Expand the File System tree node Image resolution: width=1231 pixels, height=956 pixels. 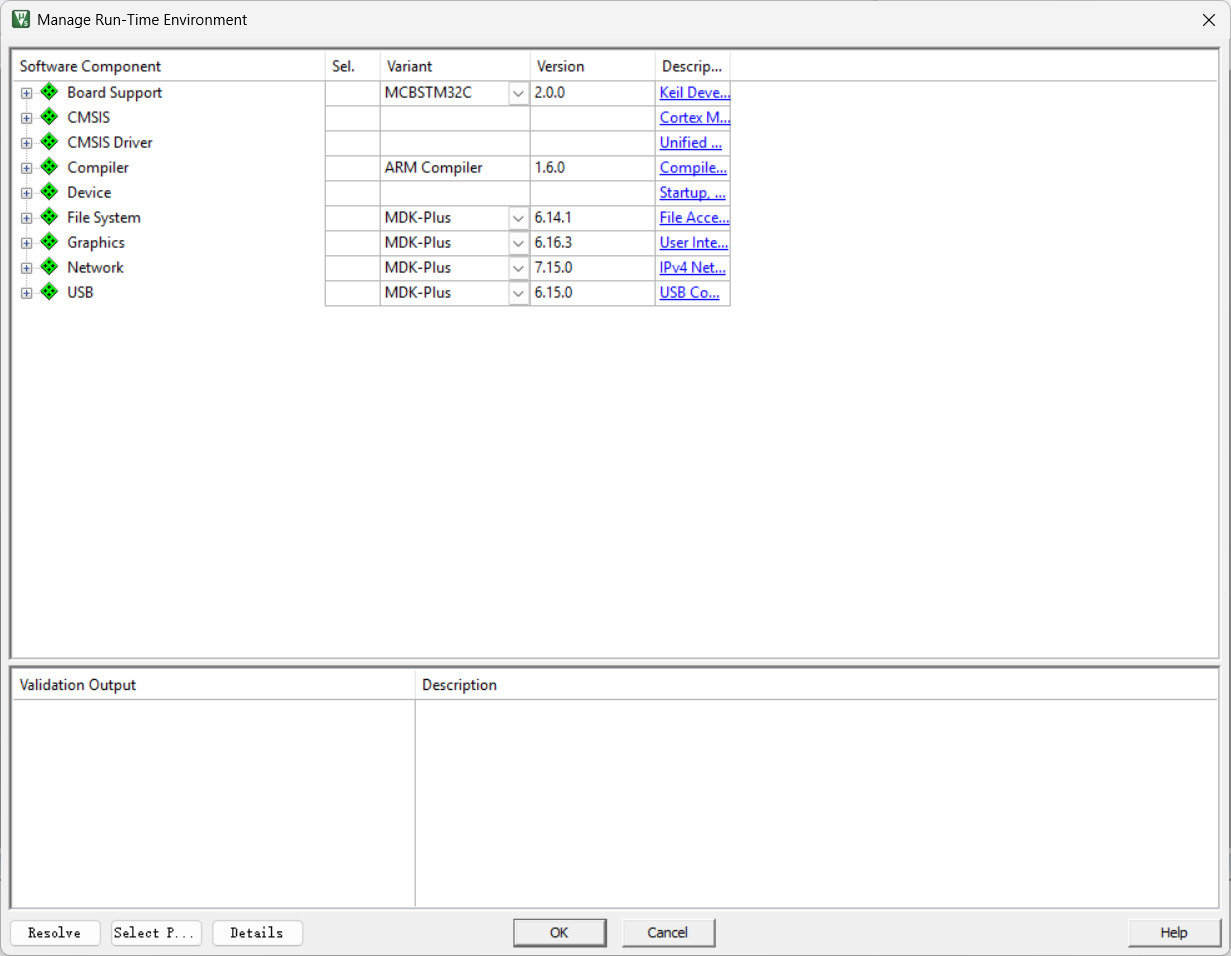pyautogui.click(x=27, y=218)
